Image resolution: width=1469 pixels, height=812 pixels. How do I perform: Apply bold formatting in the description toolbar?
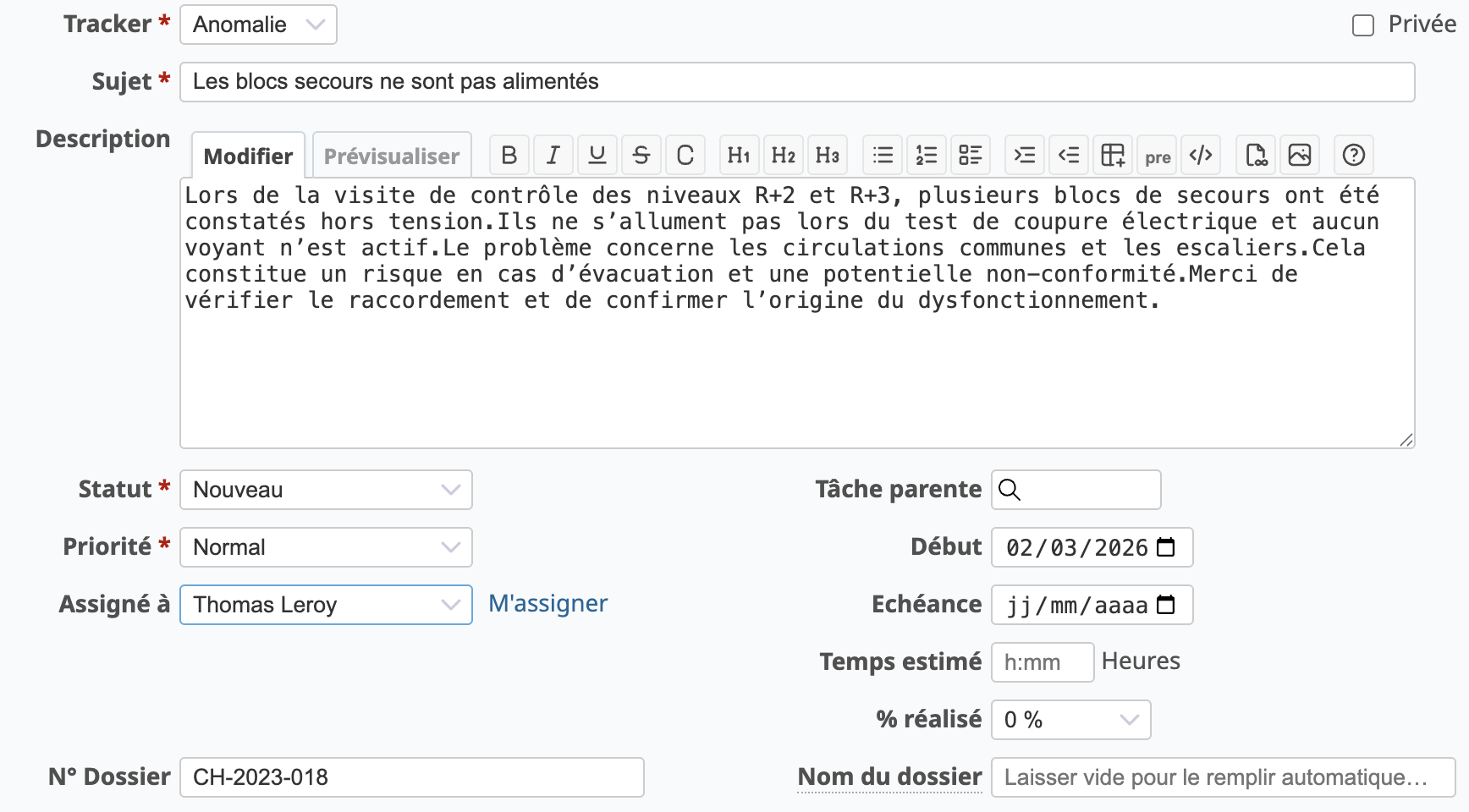point(509,156)
